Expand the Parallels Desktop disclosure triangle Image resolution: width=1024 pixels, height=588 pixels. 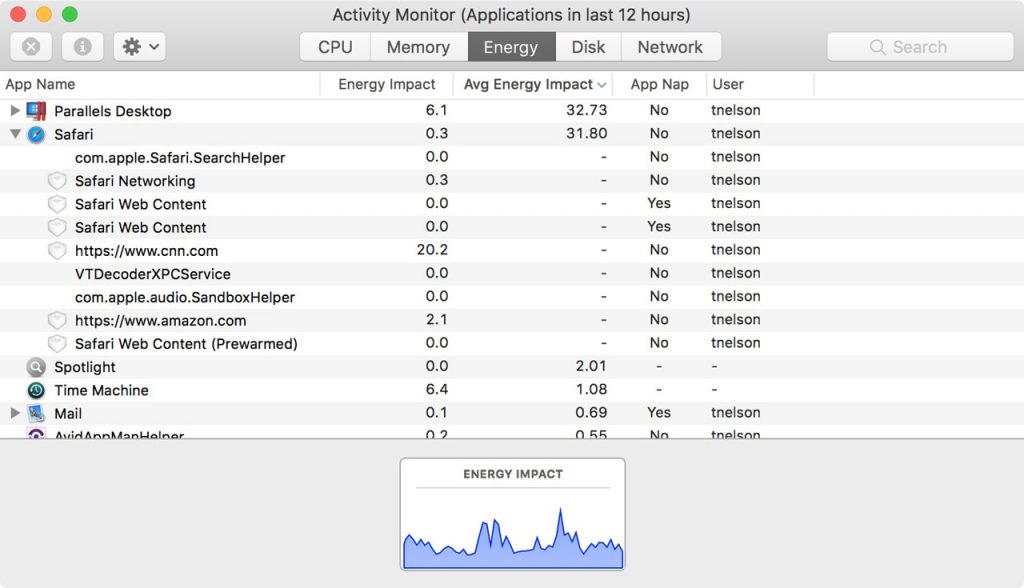(15, 110)
